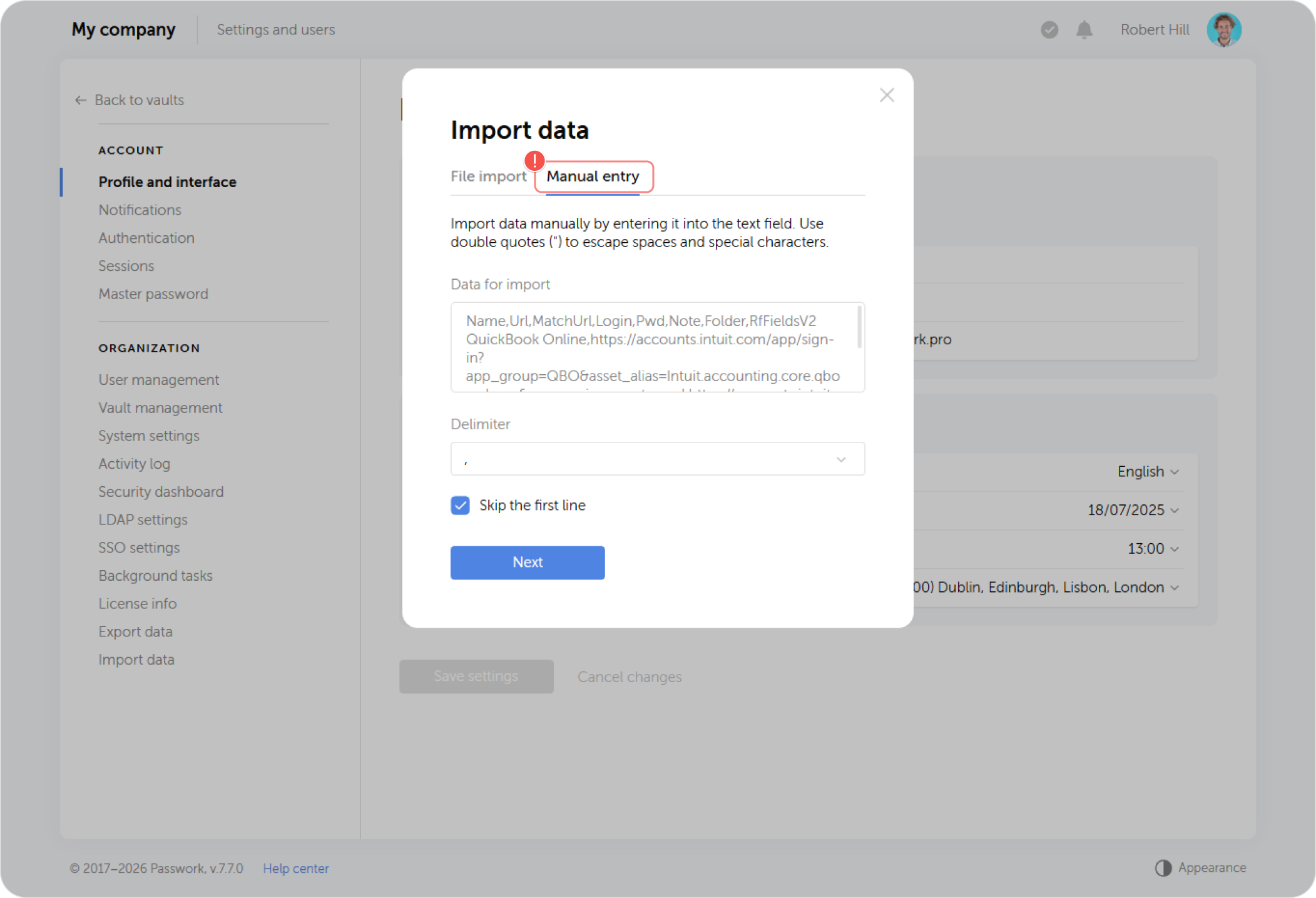Click the Appearance label in footer

pyautogui.click(x=1211, y=867)
